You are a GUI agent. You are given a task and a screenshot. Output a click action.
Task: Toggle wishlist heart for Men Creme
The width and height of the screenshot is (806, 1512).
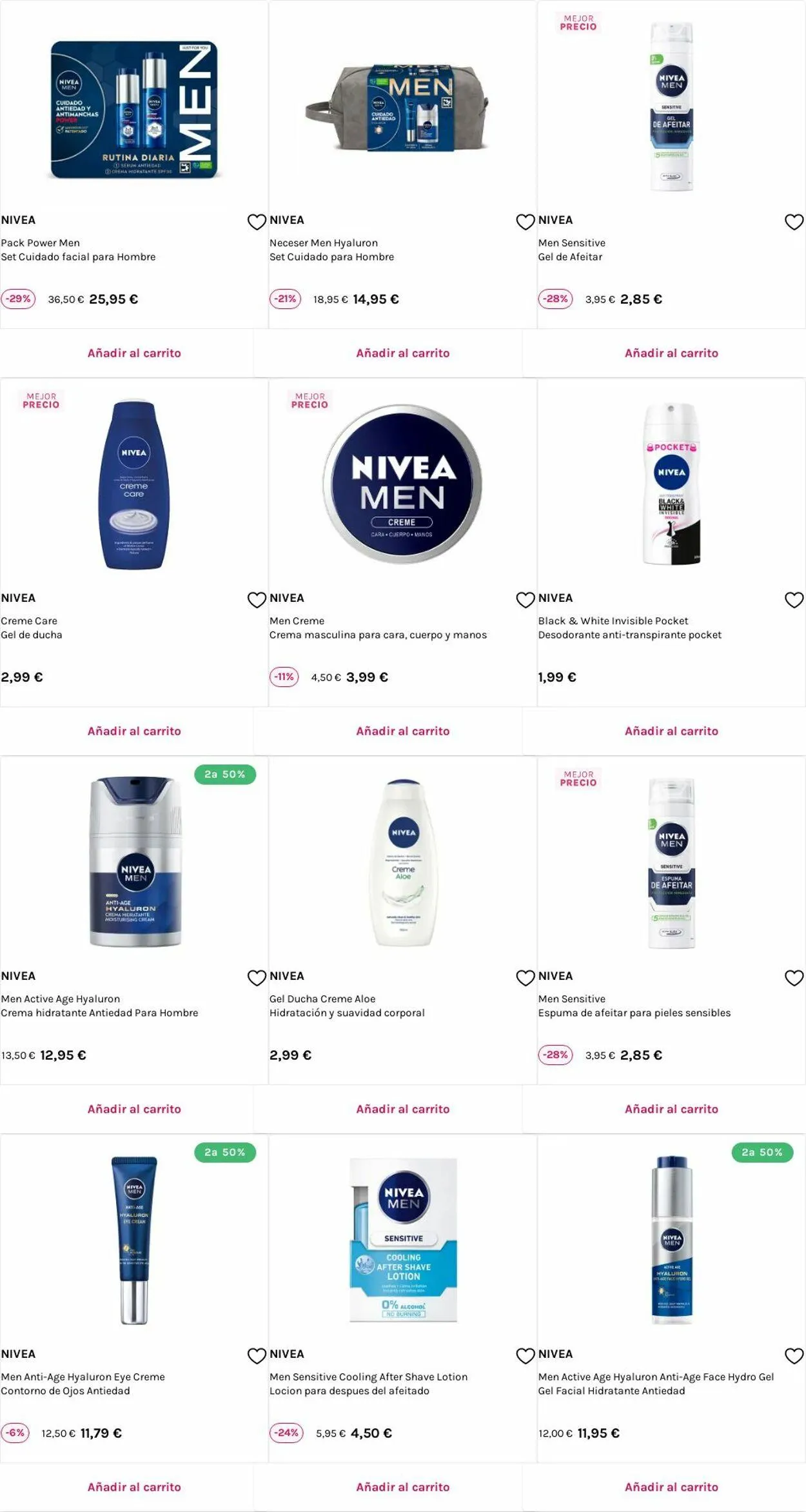pos(526,600)
